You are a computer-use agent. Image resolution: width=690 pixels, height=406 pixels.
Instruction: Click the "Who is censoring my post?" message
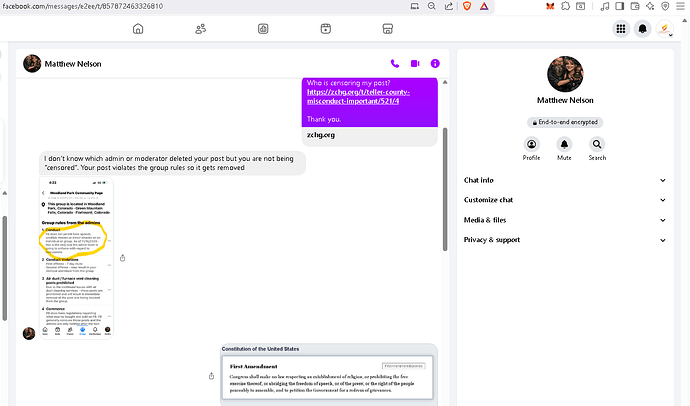click(370, 102)
